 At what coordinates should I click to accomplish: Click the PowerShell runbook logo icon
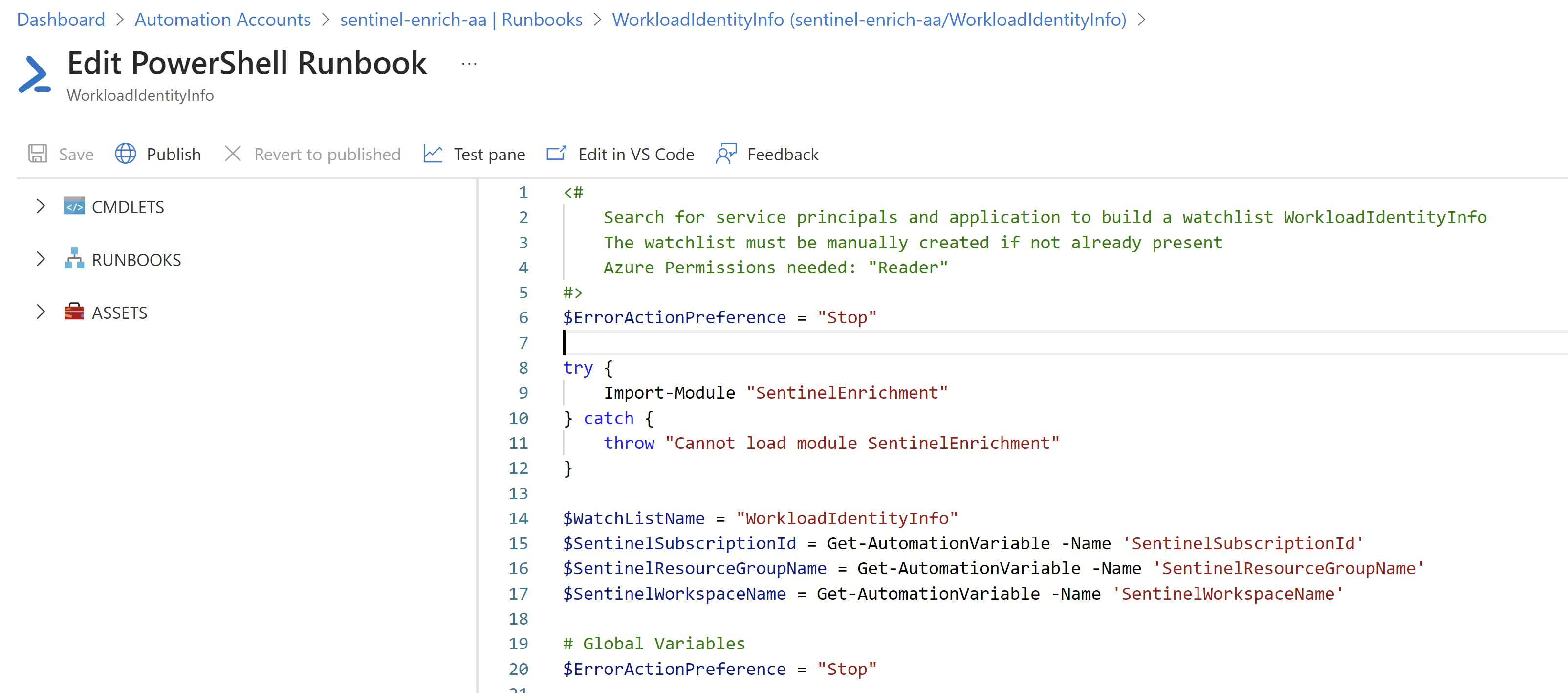pos(35,74)
